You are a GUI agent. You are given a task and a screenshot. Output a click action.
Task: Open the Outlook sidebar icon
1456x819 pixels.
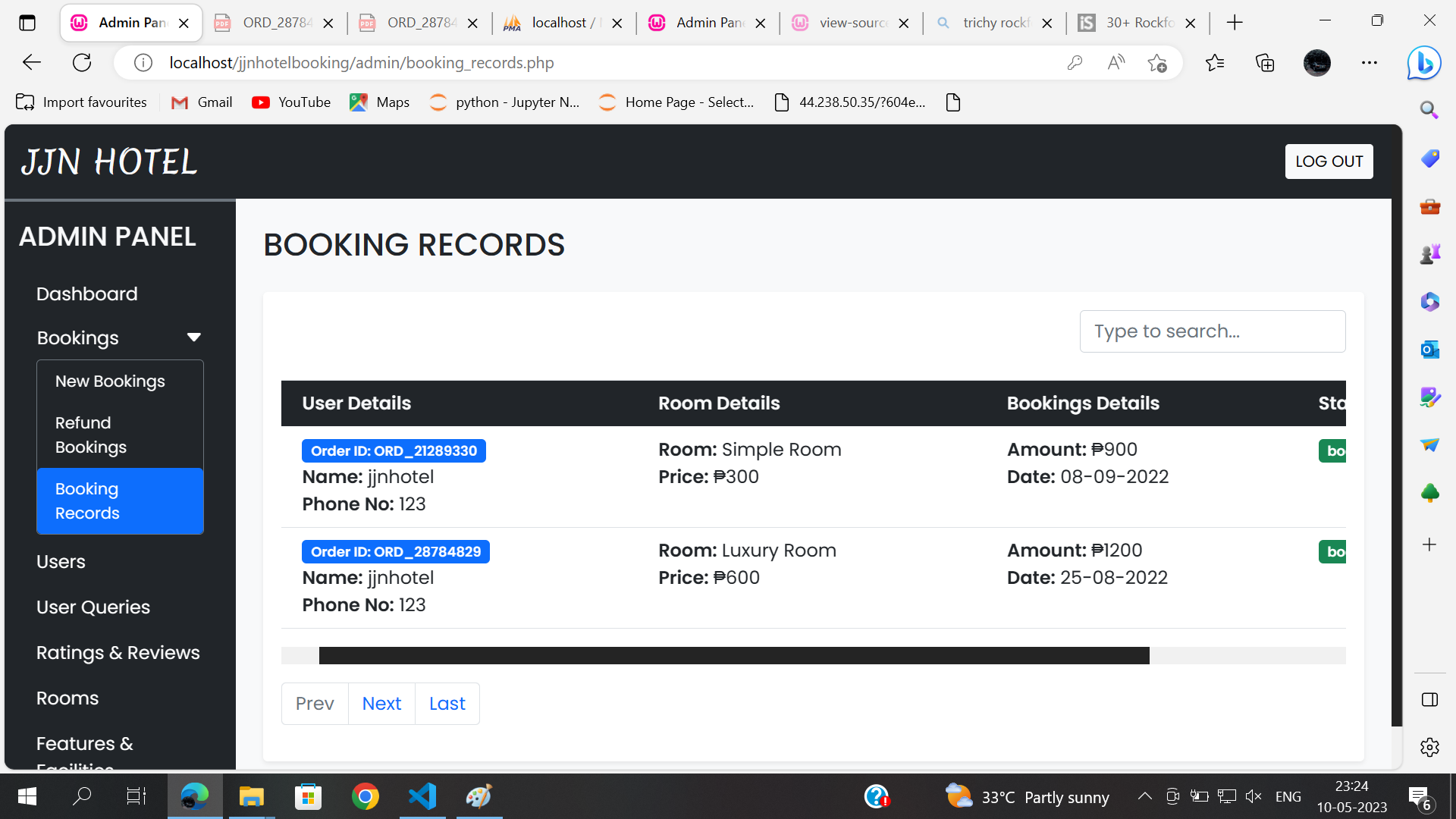pyautogui.click(x=1429, y=350)
